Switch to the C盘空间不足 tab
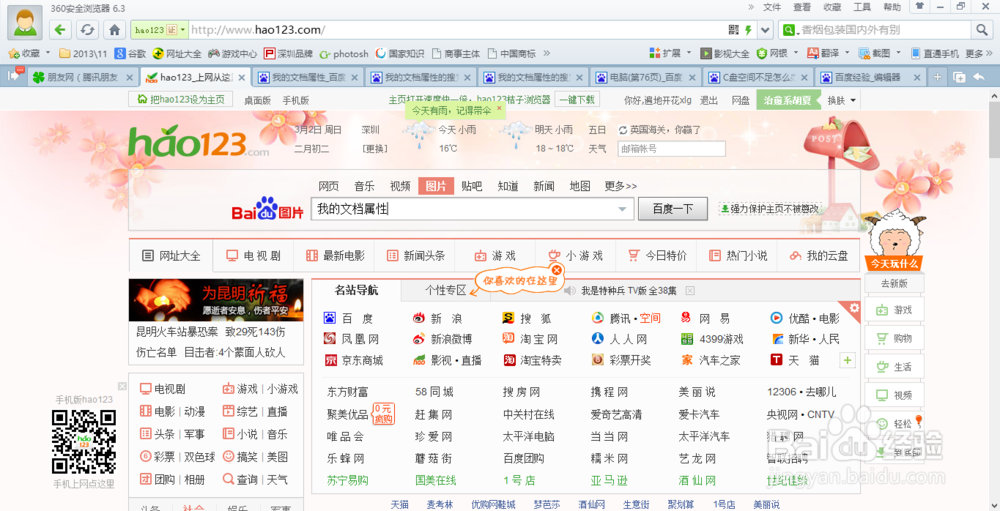 pos(758,77)
